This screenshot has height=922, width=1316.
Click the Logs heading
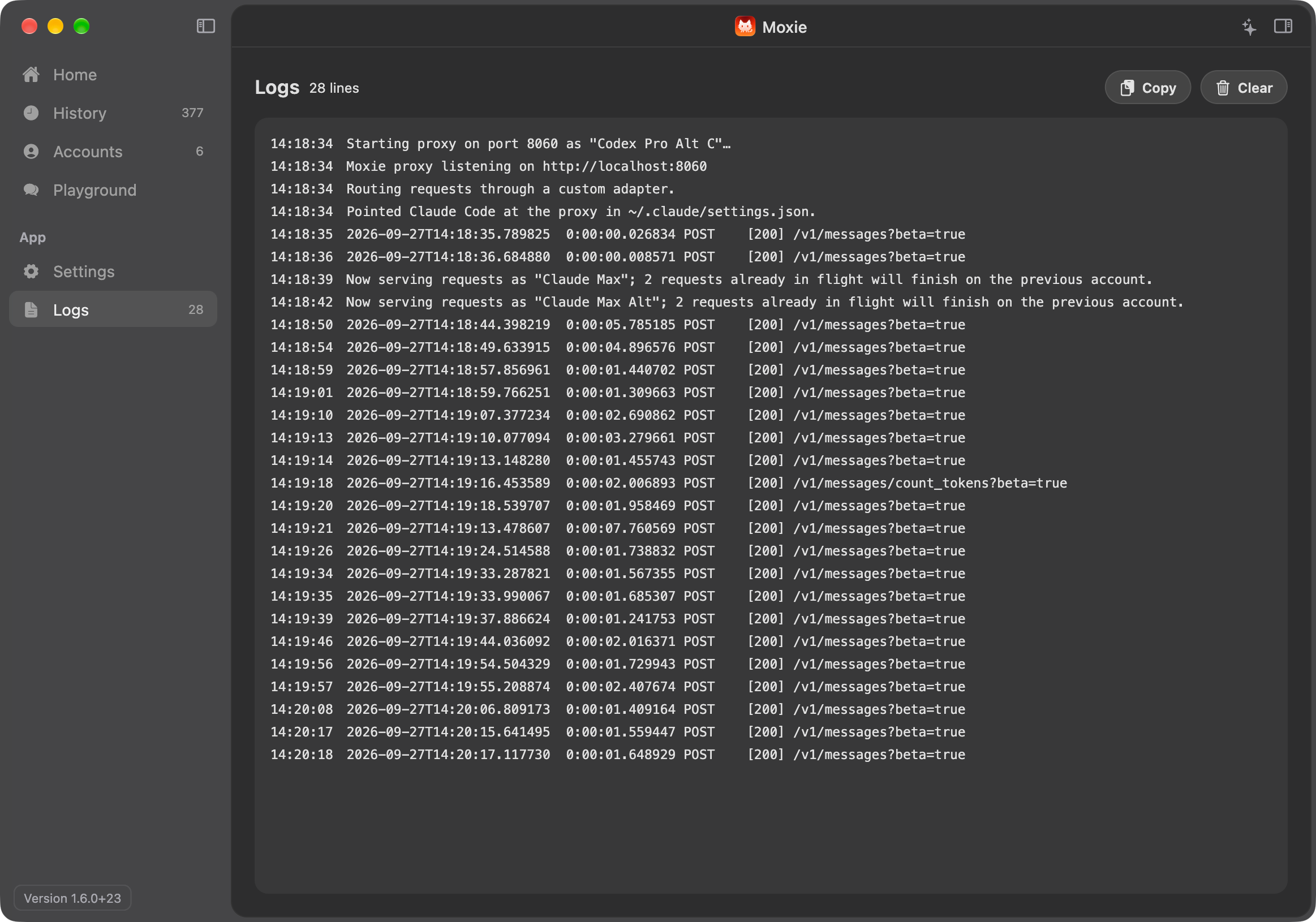click(x=277, y=87)
